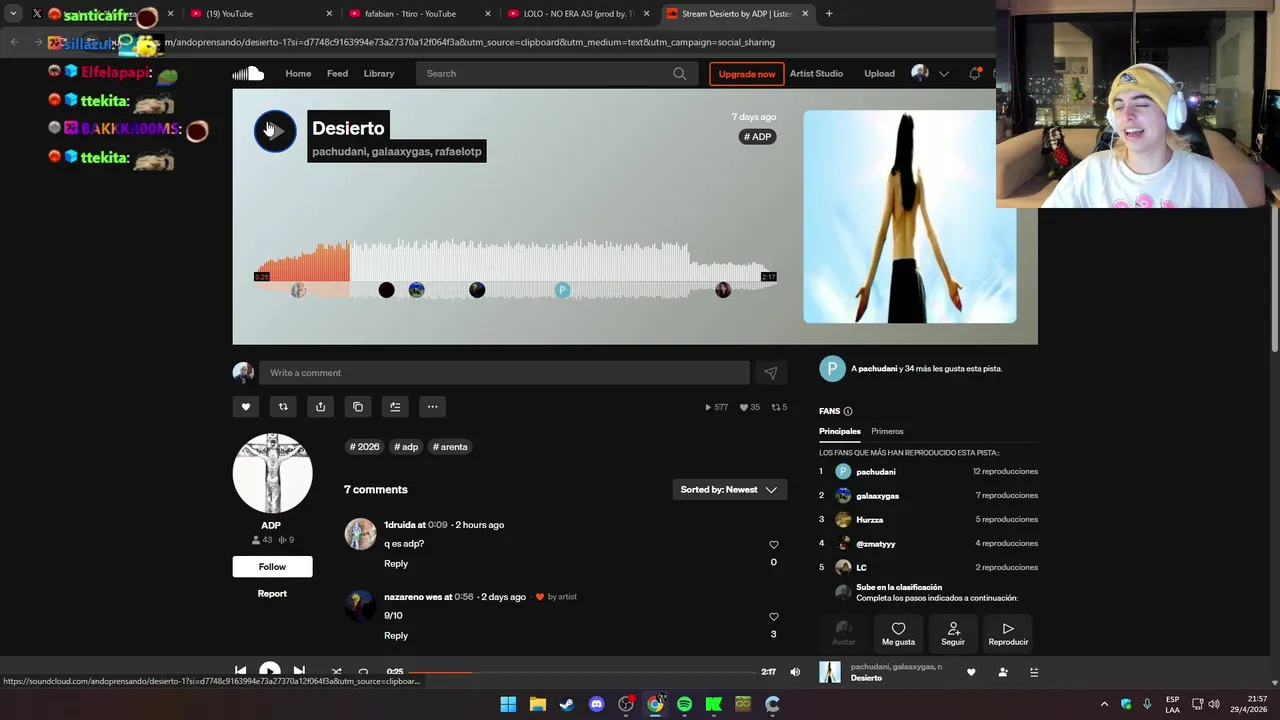Expand browser tab search chevron
Screen dimensions: 1280x720
pyautogui.click(x=13, y=14)
